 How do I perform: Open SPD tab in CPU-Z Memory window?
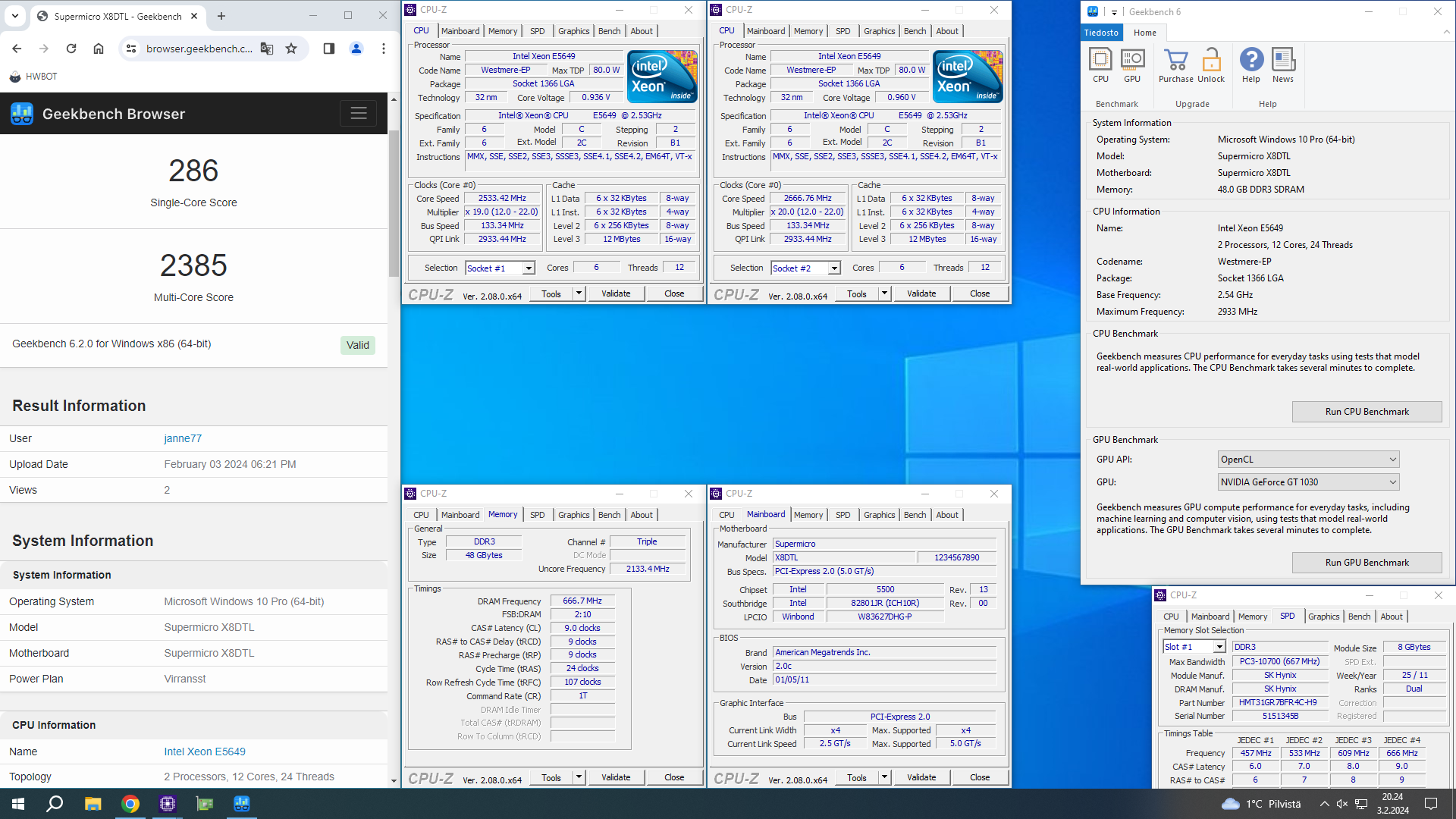[537, 515]
